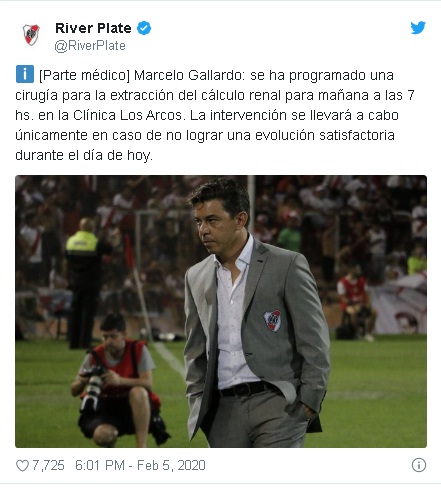441x488 pixels.
Task: Click the Clínica Los Arcos mention
Action: (x=128, y=115)
